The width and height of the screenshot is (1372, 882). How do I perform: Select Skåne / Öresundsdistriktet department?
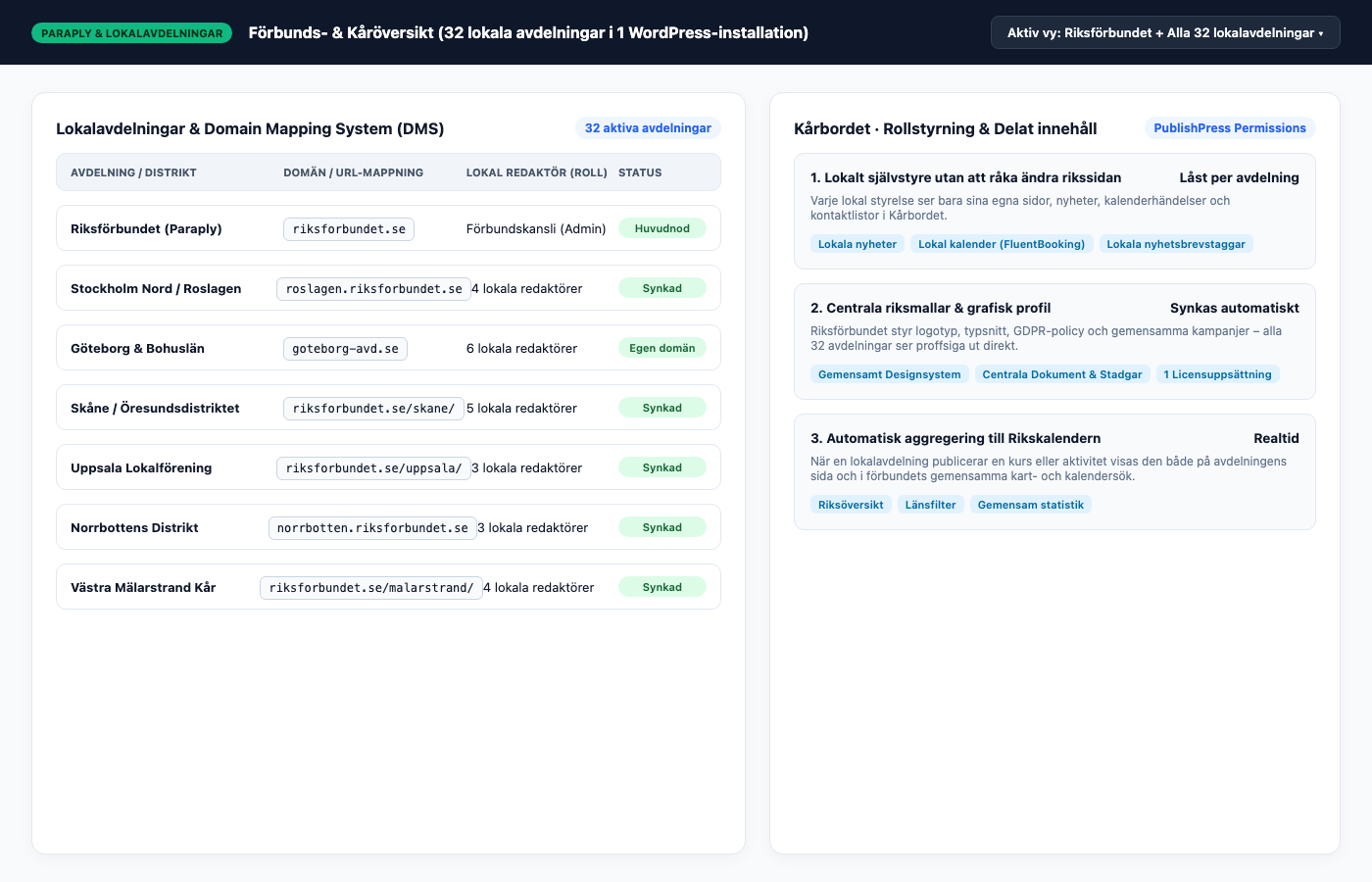(x=155, y=408)
